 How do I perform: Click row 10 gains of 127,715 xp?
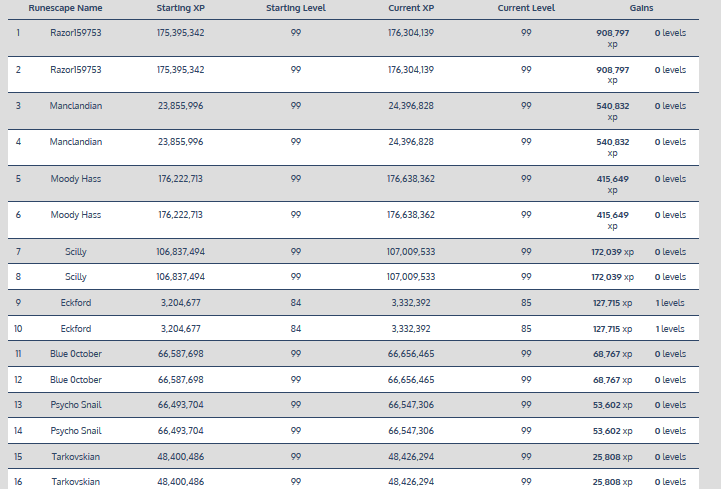click(614, 328)
